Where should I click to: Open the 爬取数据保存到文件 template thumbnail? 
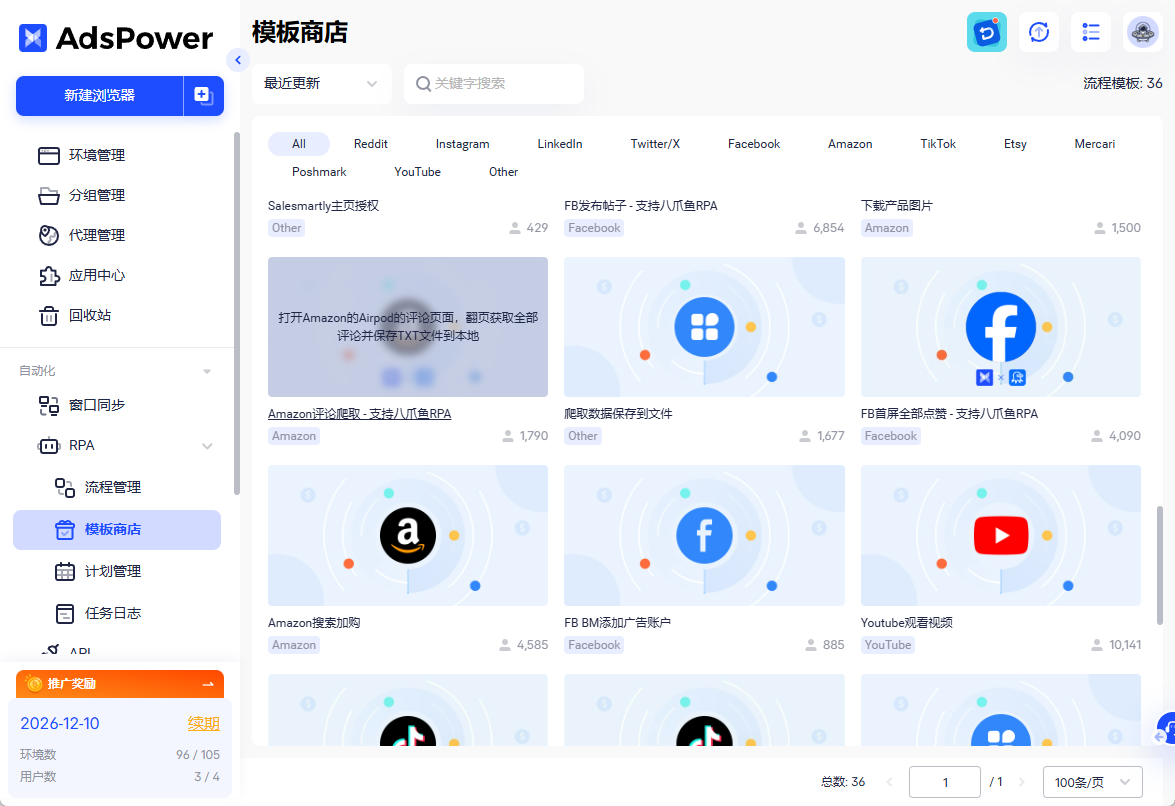tap(704, 327)
